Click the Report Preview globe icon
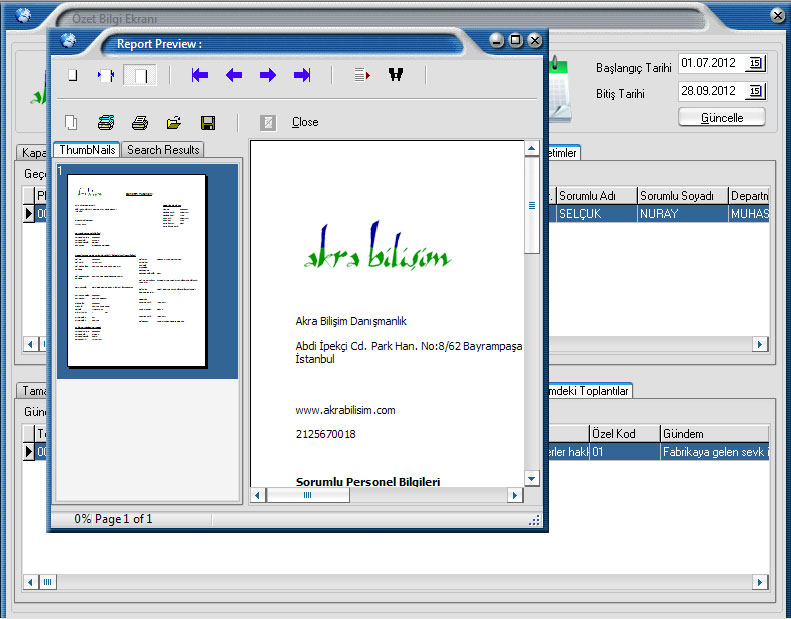The image size is (791, 619). (x=68, y=40)
